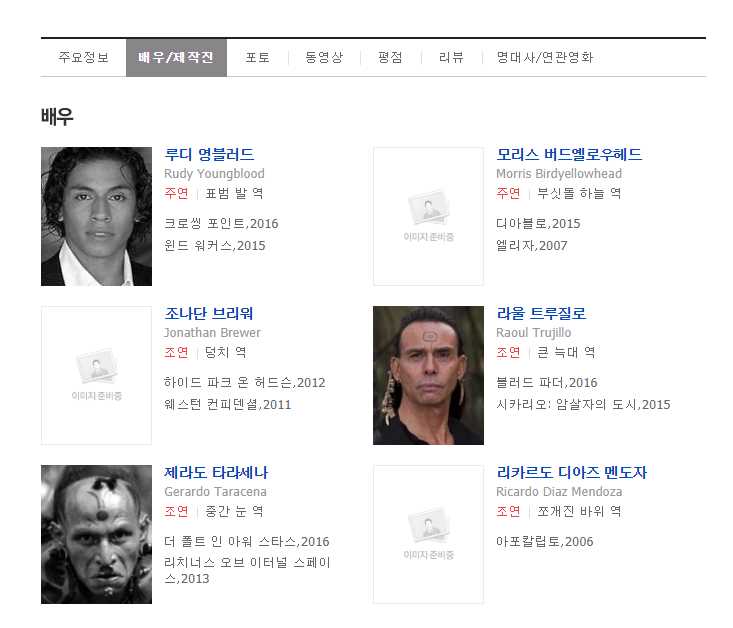Open actor link 리카르도 디아즈 멘도자
Image resolution: width=733 pixels, height=628 pixels.
[x=571, y=472]
